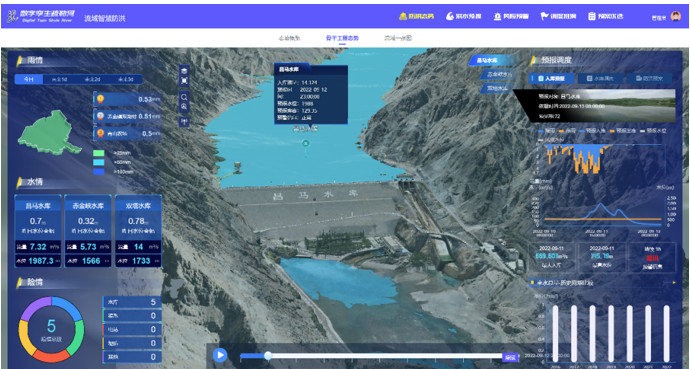Click the full extent frame icon on map toolbar
Image resolution: width=690 pixels, height=369 pixels.
coord(184,81)
